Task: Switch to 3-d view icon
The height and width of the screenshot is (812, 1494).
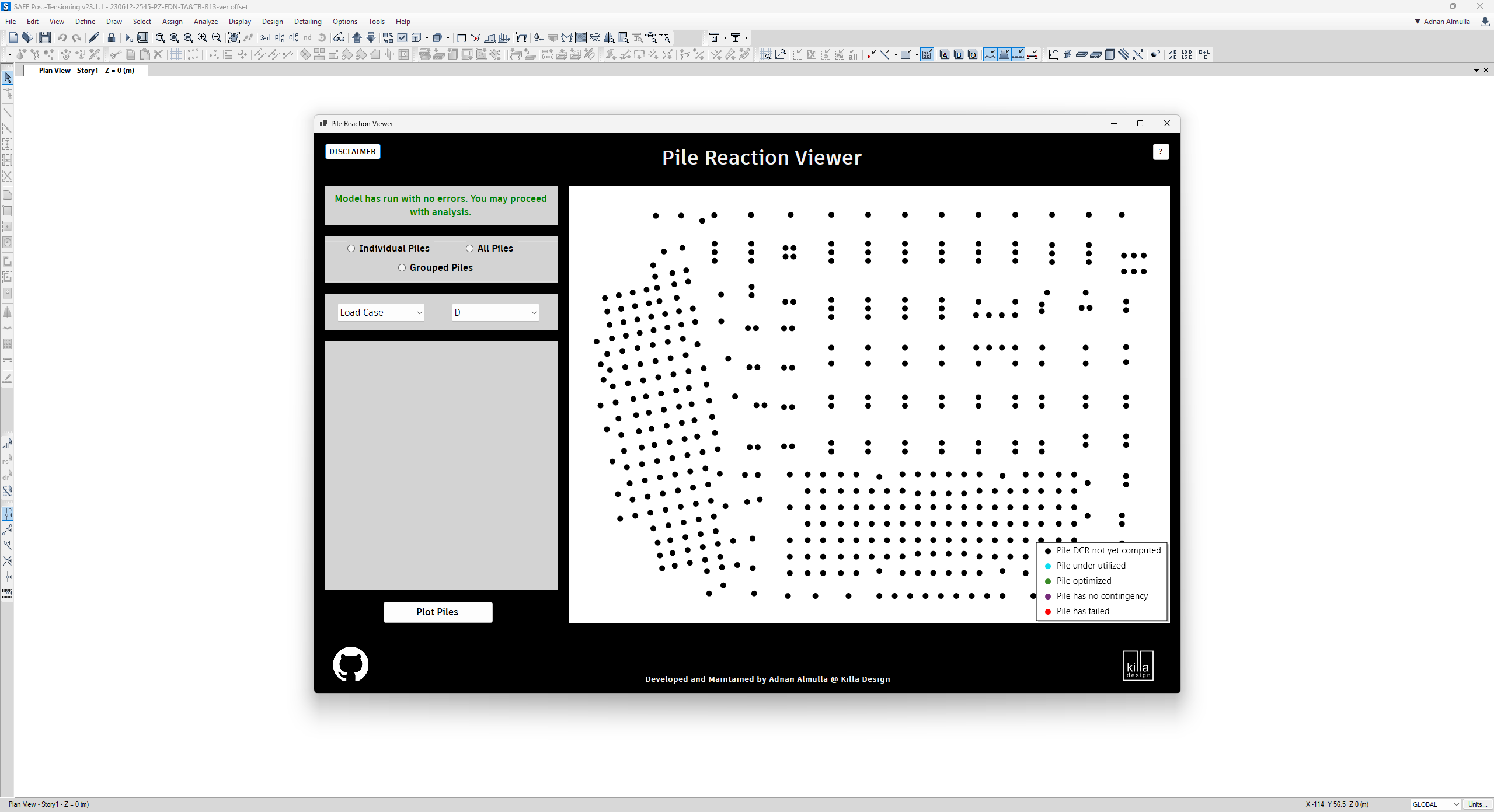Action: [x=266, y=37]
